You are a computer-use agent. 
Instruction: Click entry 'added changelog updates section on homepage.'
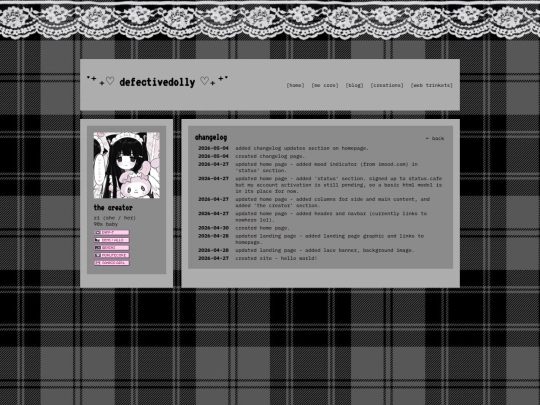pyautogui.click(x=302, y=148)
